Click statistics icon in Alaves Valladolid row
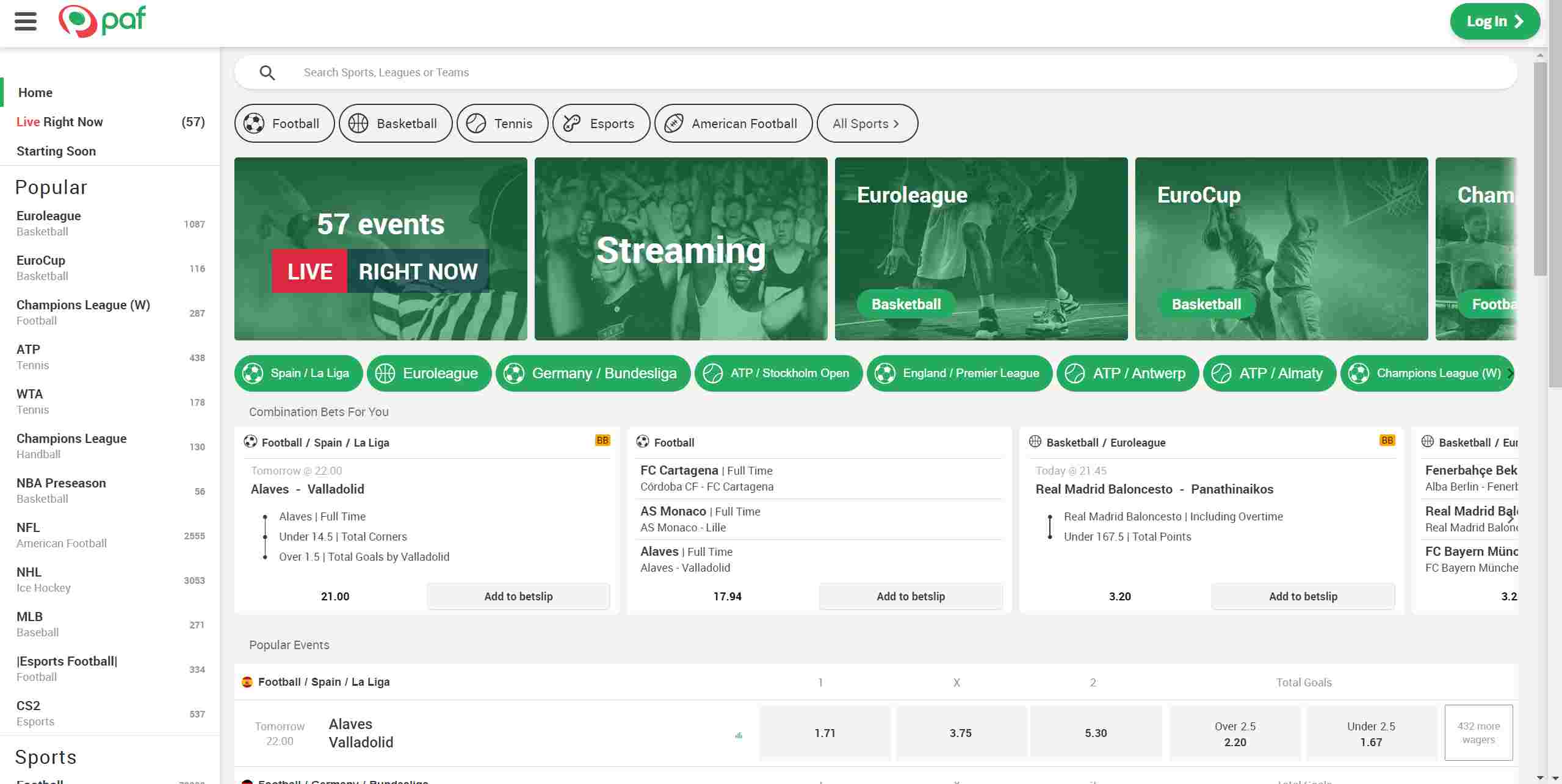This screenshot has height=784, width=1562. pyautogui.click(x=739, y=735)
